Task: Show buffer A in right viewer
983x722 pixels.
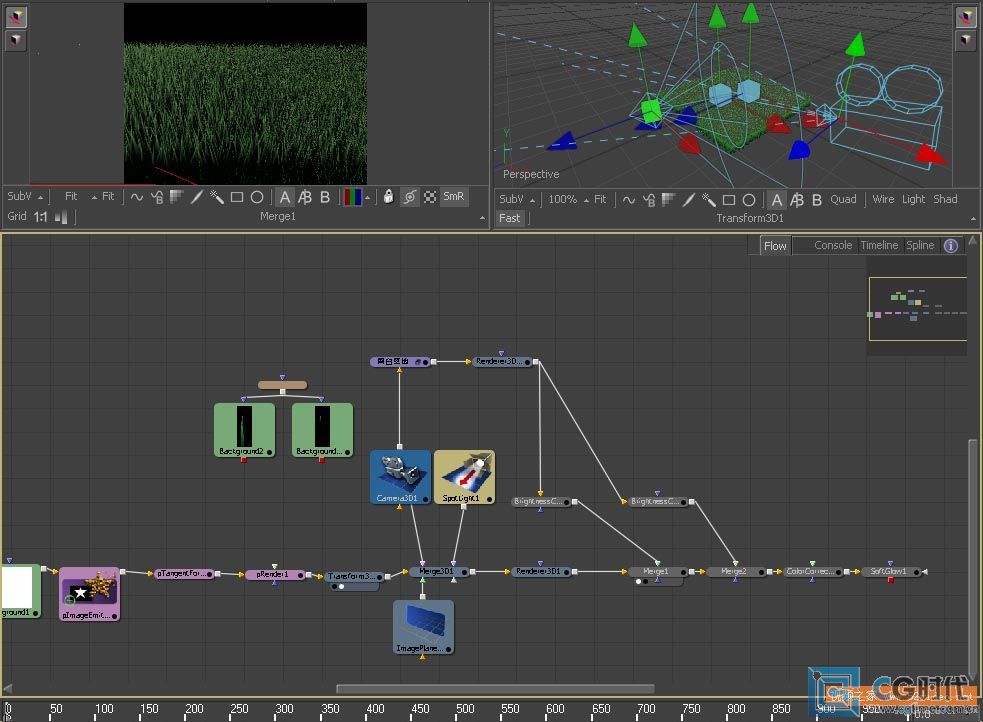Action: [x=777, y=200]
